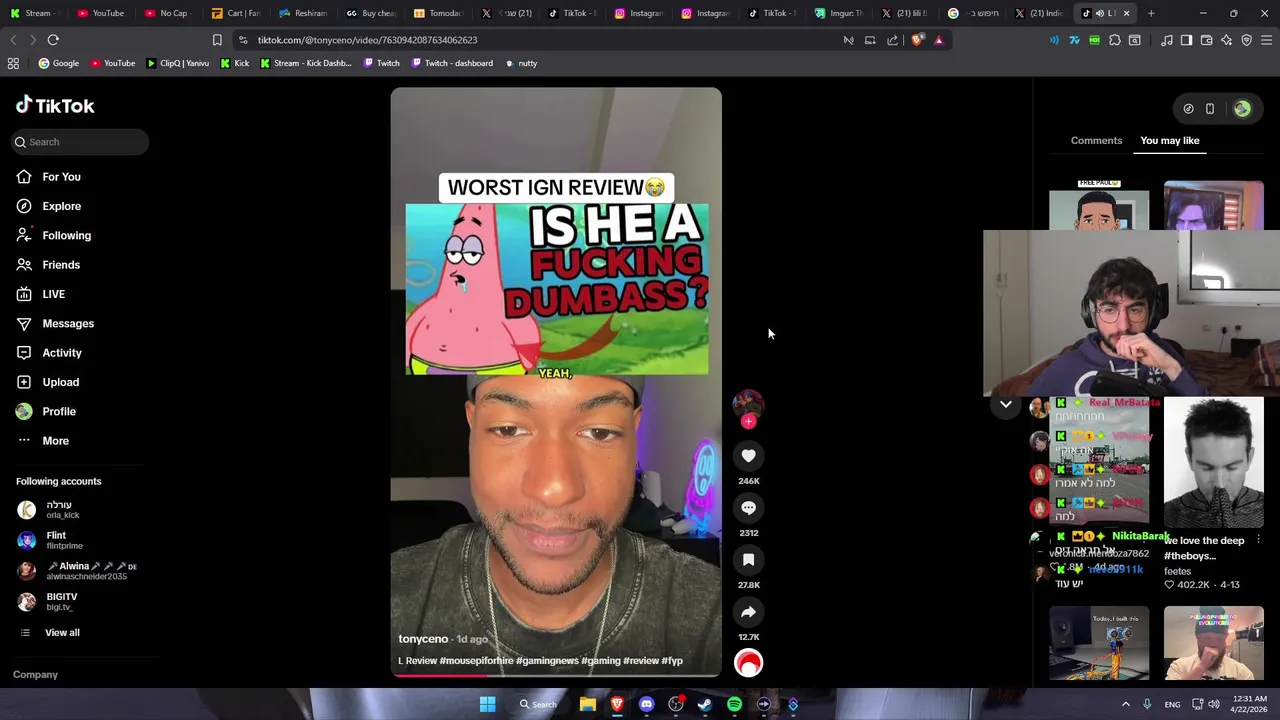Open Spotify from the taskbar
Image resolution: width=1280 pixels, height=720 pixels.
coord(734,704)
